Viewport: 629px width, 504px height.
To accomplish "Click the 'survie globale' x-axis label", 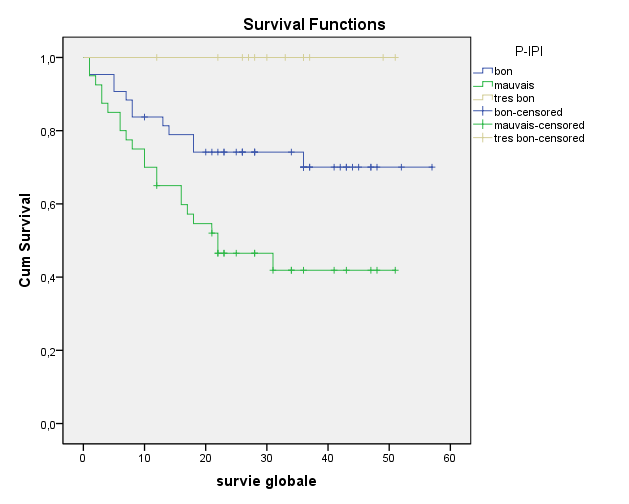I will [266, 483].
